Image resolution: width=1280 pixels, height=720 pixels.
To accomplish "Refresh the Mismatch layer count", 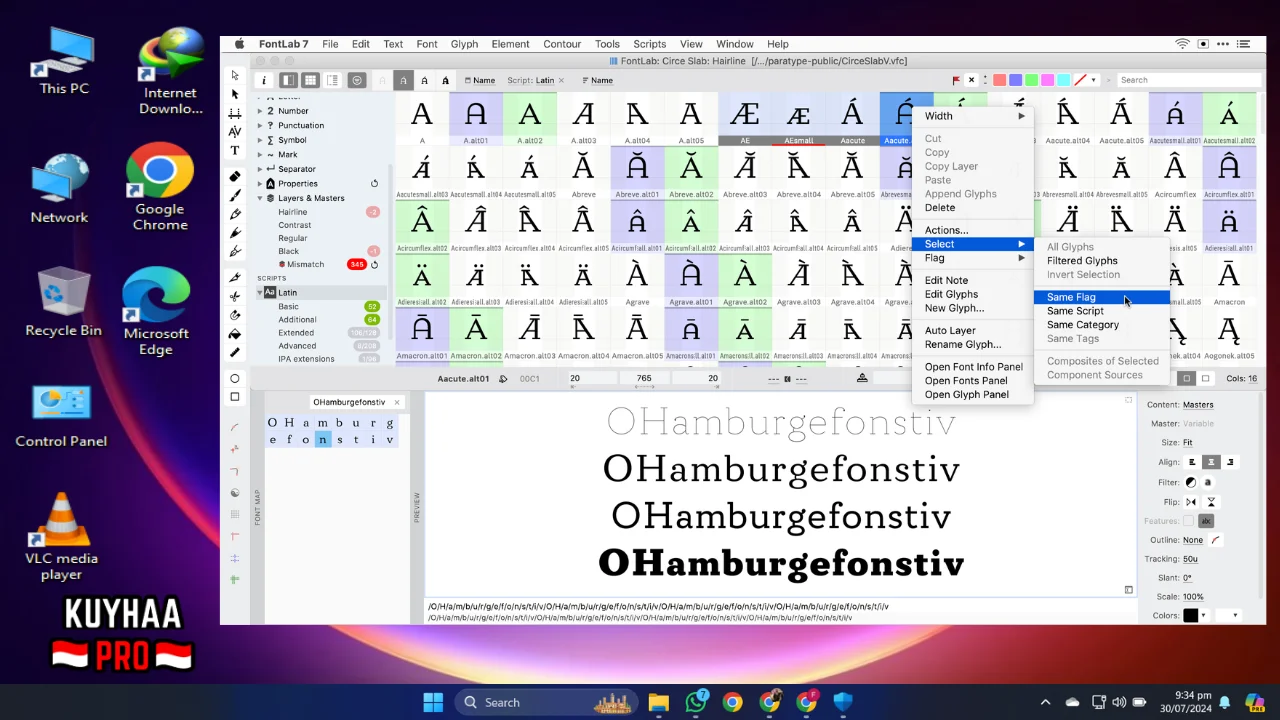I will (x=375, y=264).
